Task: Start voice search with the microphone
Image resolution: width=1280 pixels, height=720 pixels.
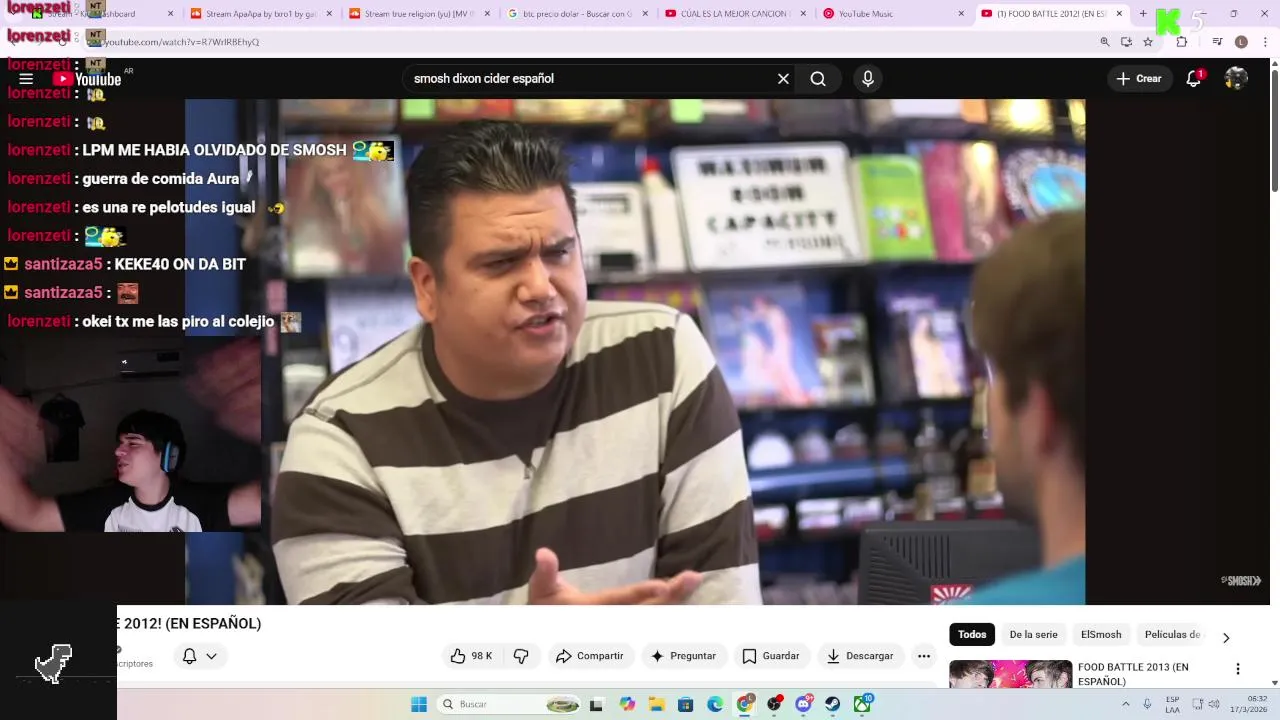Action: (x=868, y=79)
